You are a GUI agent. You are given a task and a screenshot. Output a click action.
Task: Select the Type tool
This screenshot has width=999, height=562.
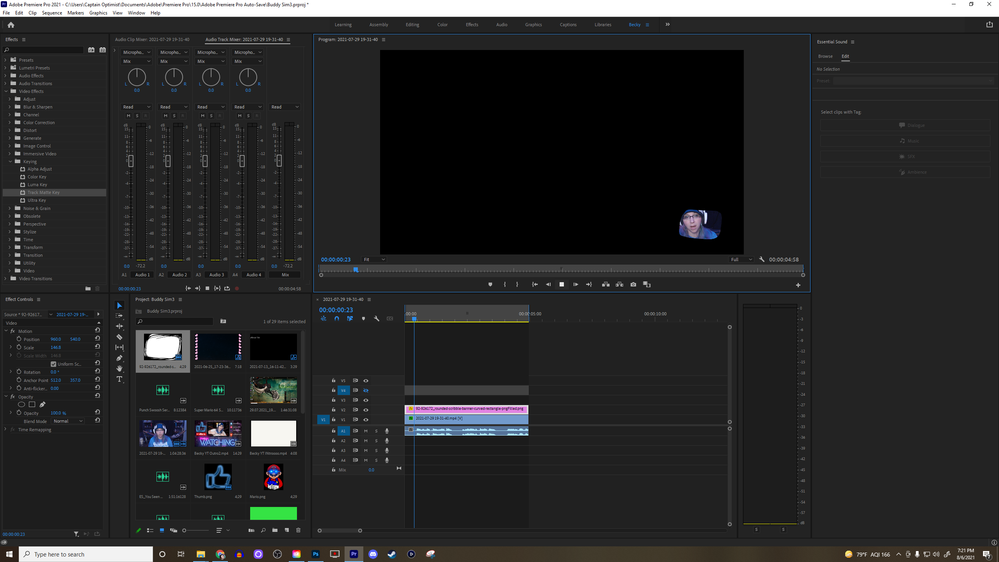[120, 379]
